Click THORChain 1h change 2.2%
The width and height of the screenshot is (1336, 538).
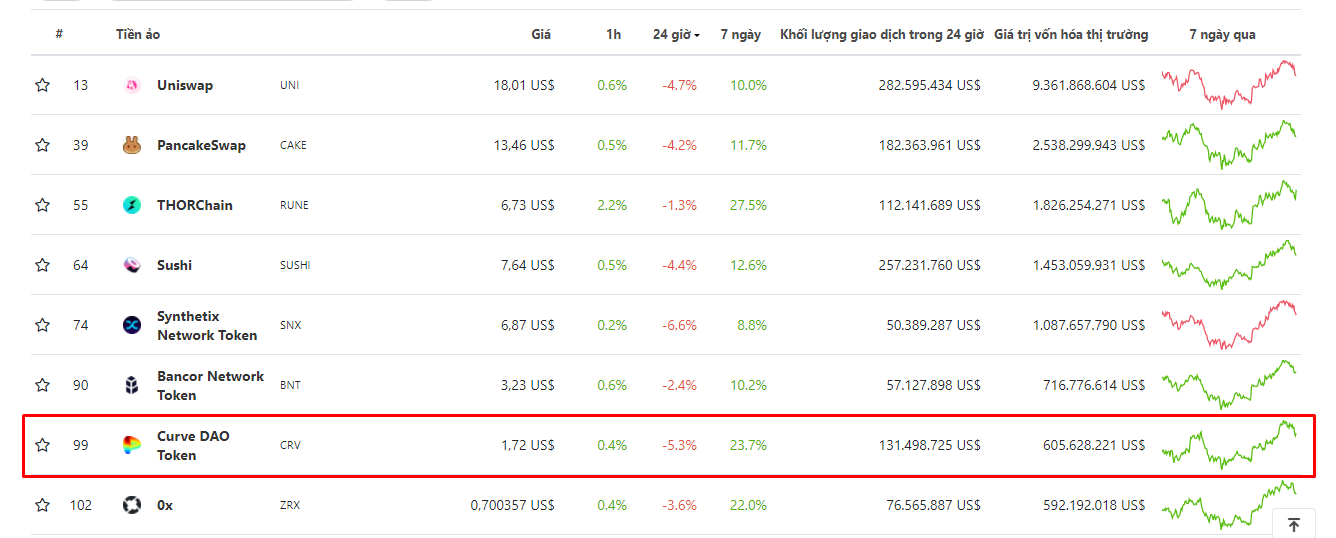pyautogui.click(x=612, y=205)
